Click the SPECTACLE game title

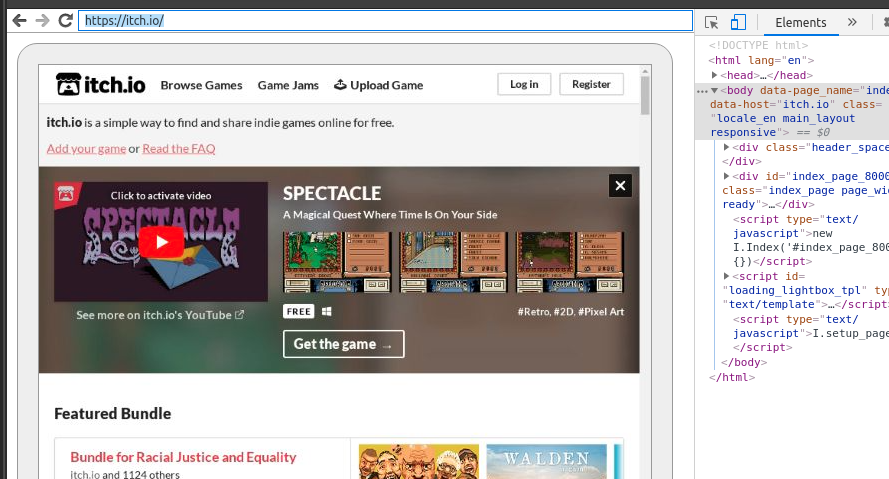click(x=332, y=193)
